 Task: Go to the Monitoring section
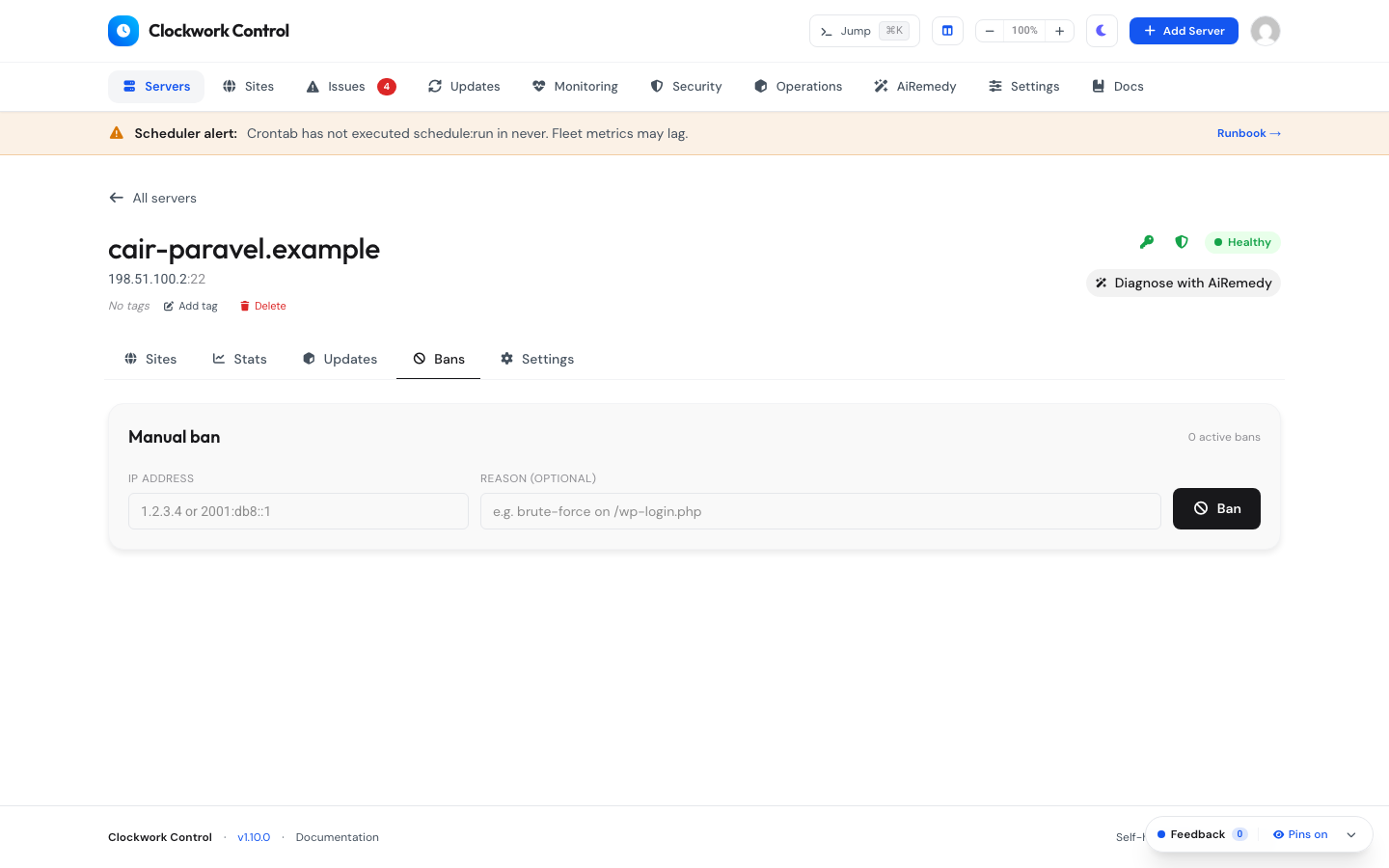[x=575, y=87]
